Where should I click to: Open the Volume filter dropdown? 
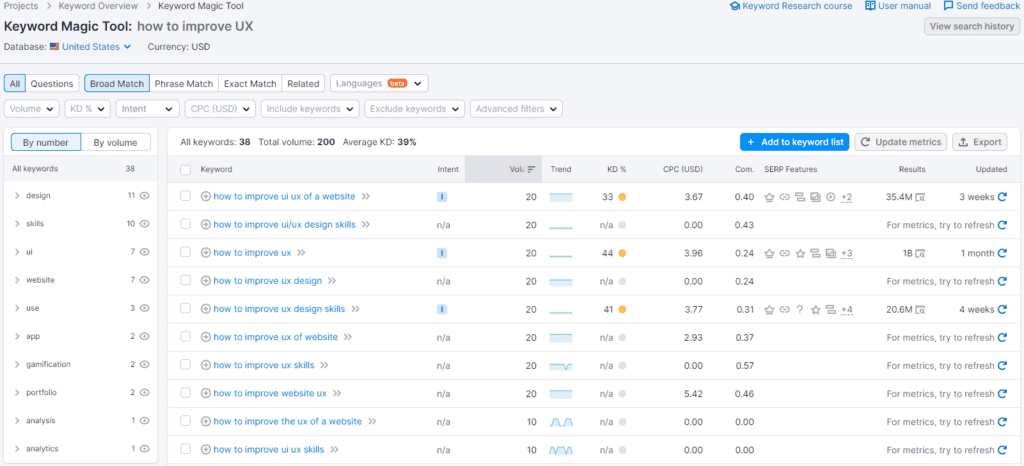coord(32,109)
